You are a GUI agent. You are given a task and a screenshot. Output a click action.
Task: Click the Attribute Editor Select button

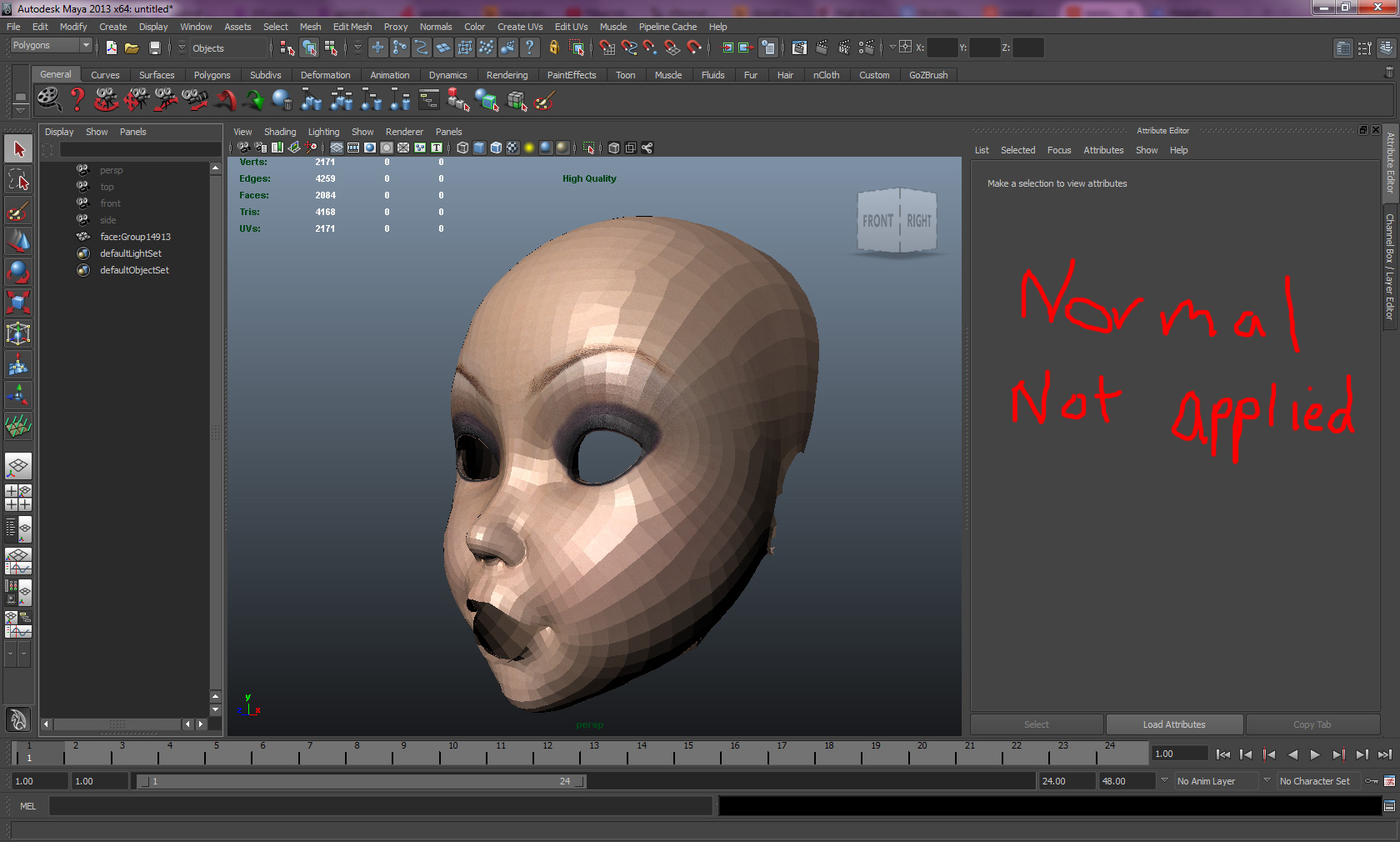(x=1037, y=724)
